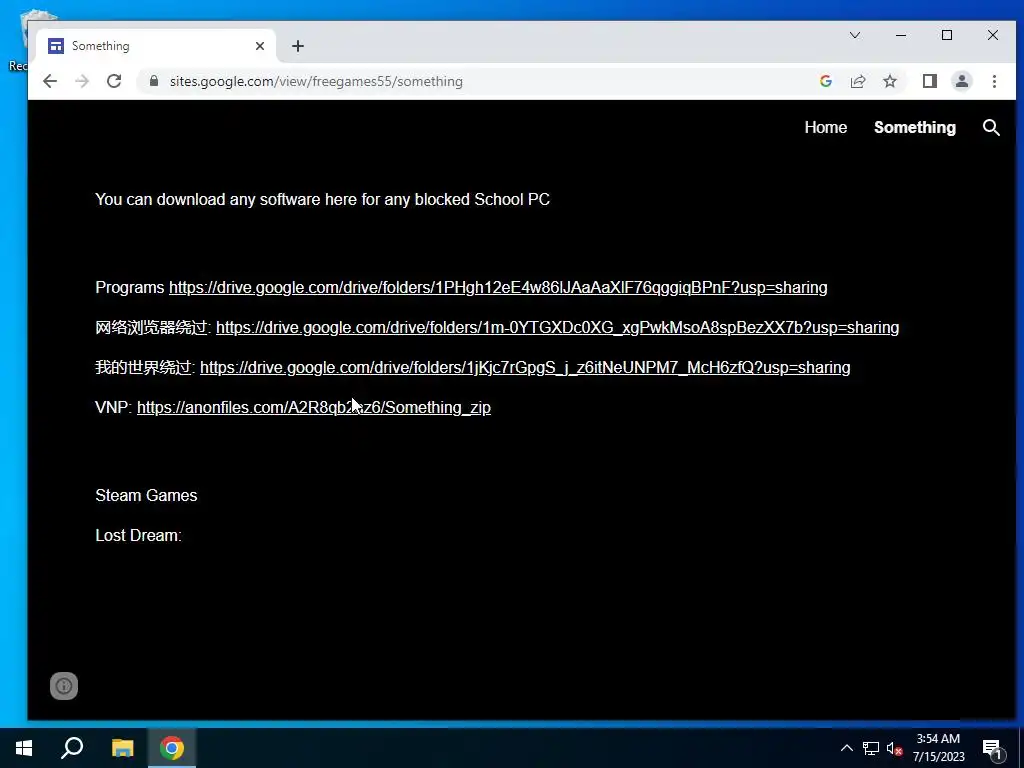The image size is (1024, 768).
Task: Open the clock showing 3:54 AM
Action: [938, 748]
